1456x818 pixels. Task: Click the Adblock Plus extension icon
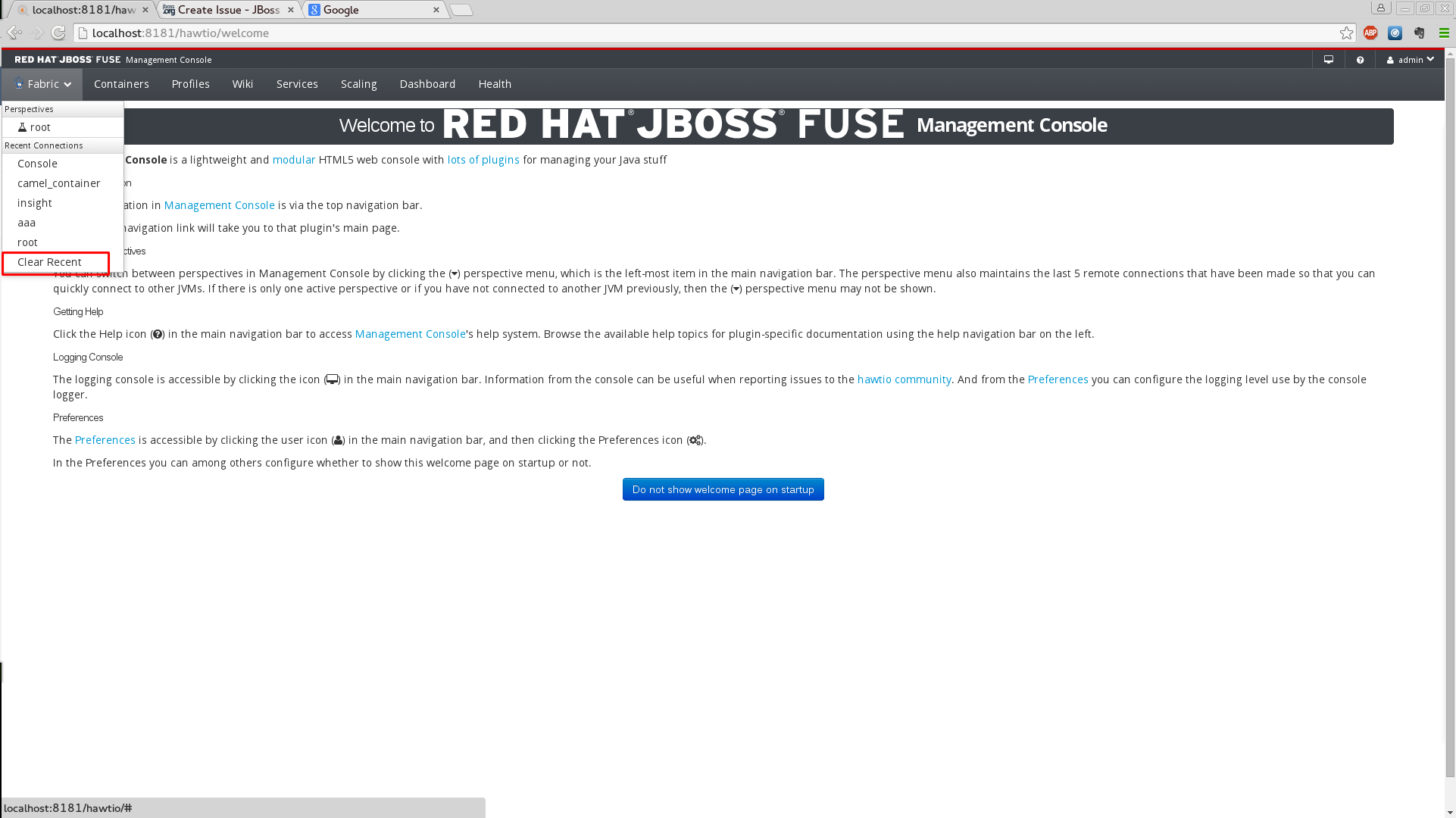1370,33
